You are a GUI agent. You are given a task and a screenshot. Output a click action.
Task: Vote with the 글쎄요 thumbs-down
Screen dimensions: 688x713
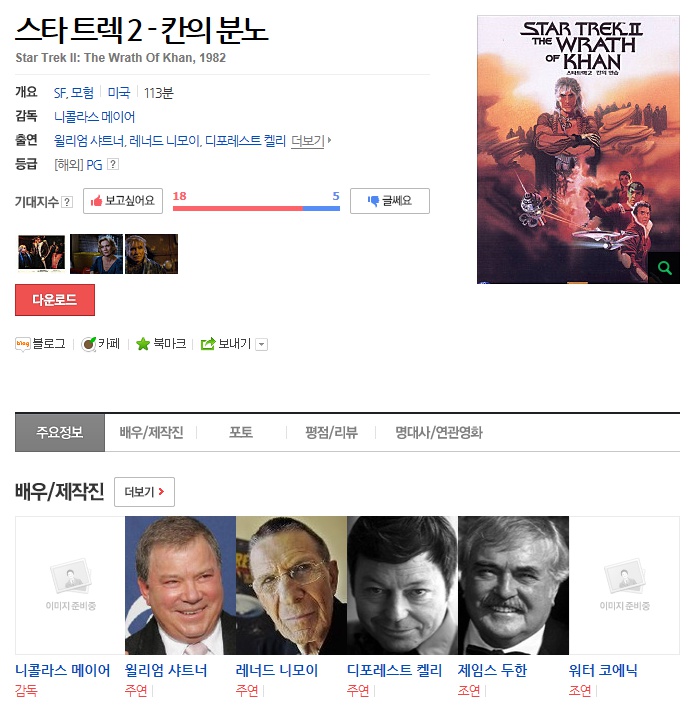[390, 201]
